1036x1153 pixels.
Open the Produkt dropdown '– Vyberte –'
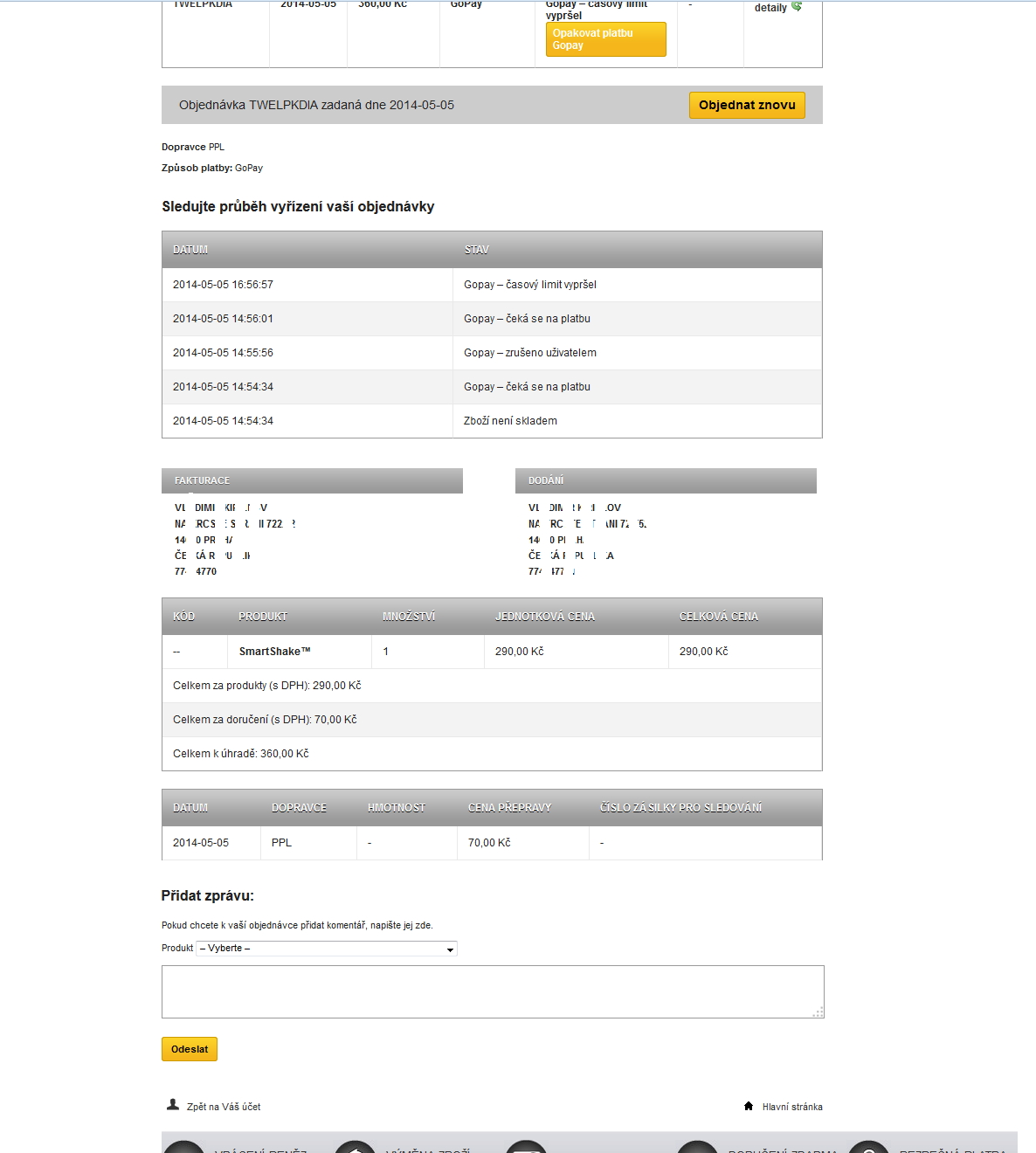tap(327, 949)
